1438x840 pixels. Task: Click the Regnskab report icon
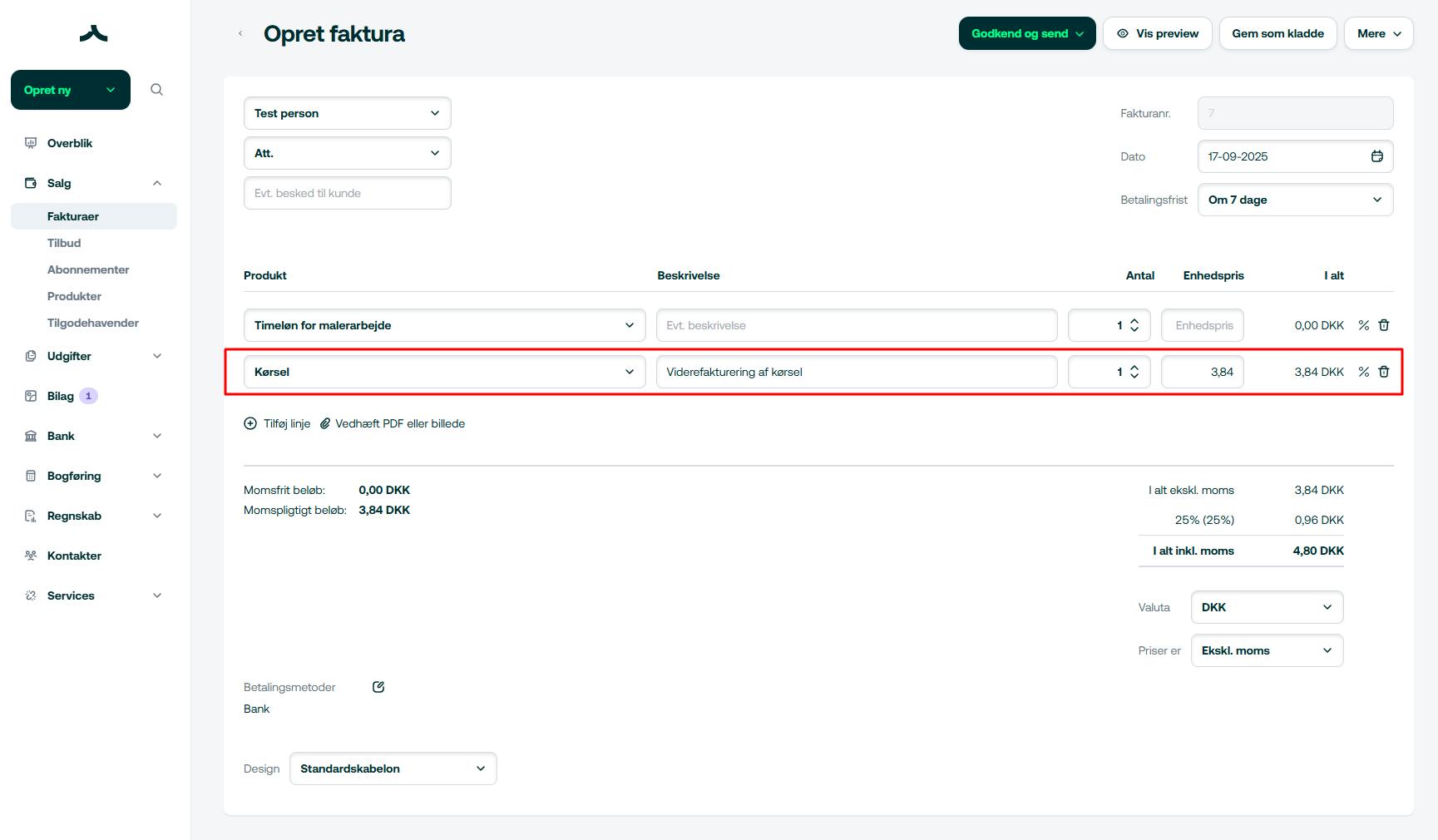pyautogui.click(x=31, y=516)
